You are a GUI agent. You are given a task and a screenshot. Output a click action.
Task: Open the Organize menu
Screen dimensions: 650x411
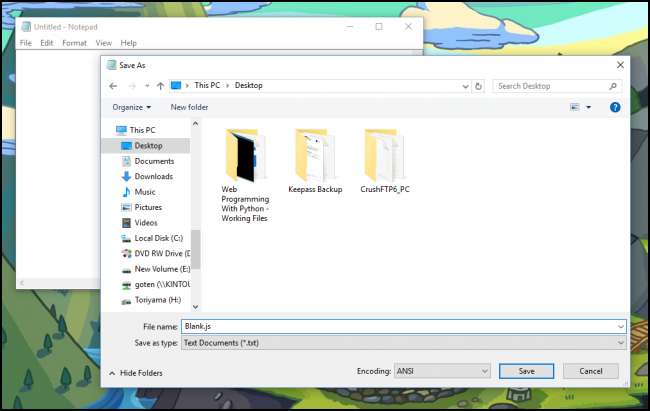coord(131,107)
